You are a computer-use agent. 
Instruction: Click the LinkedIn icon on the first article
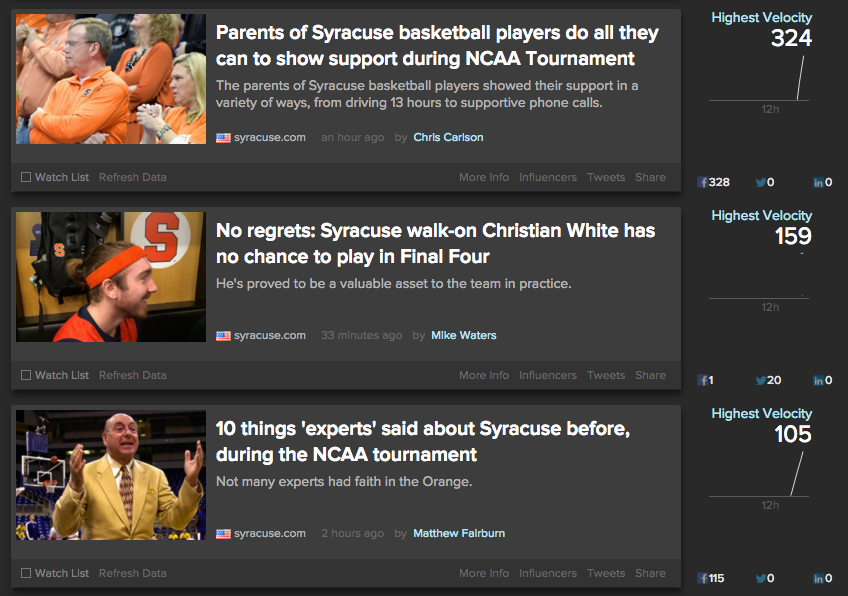tap(818, 182)
